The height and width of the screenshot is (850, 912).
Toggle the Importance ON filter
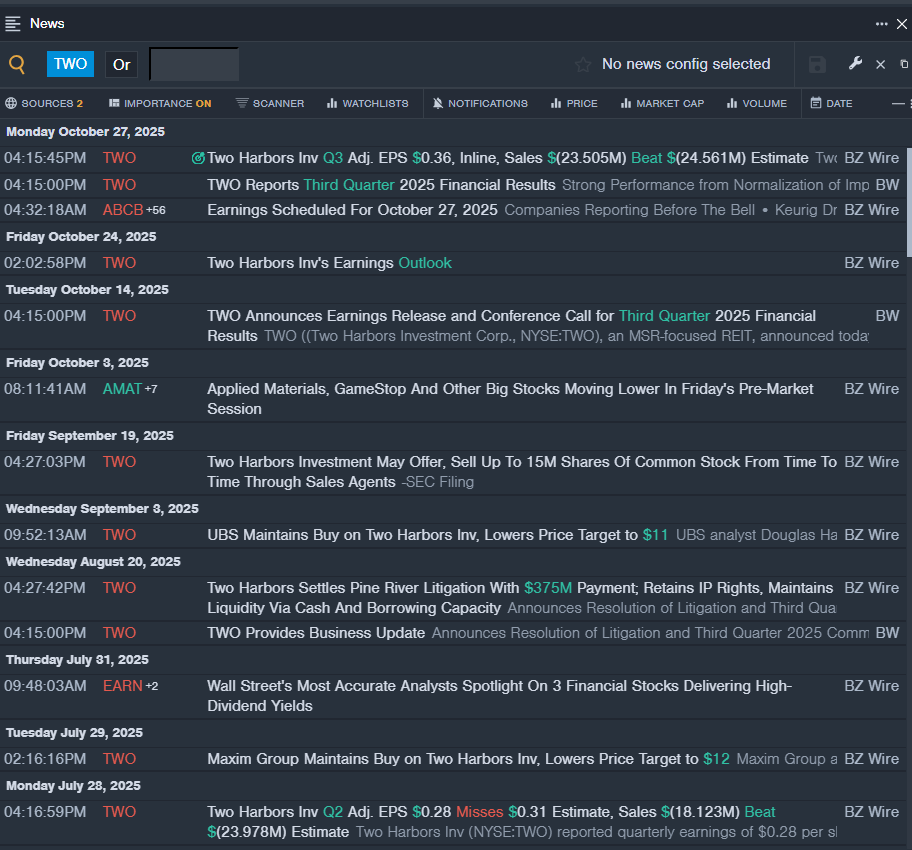click(160, 104)
